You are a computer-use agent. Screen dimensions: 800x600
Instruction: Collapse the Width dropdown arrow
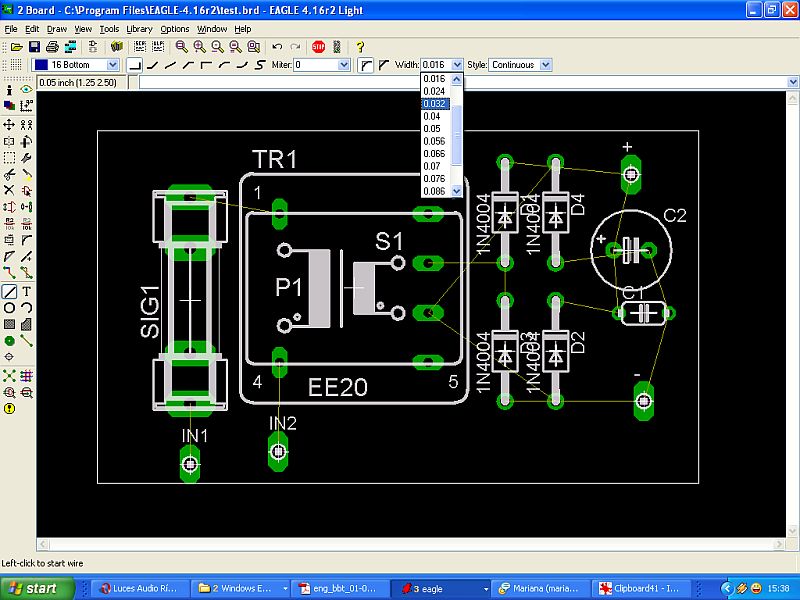click(457, 65)
